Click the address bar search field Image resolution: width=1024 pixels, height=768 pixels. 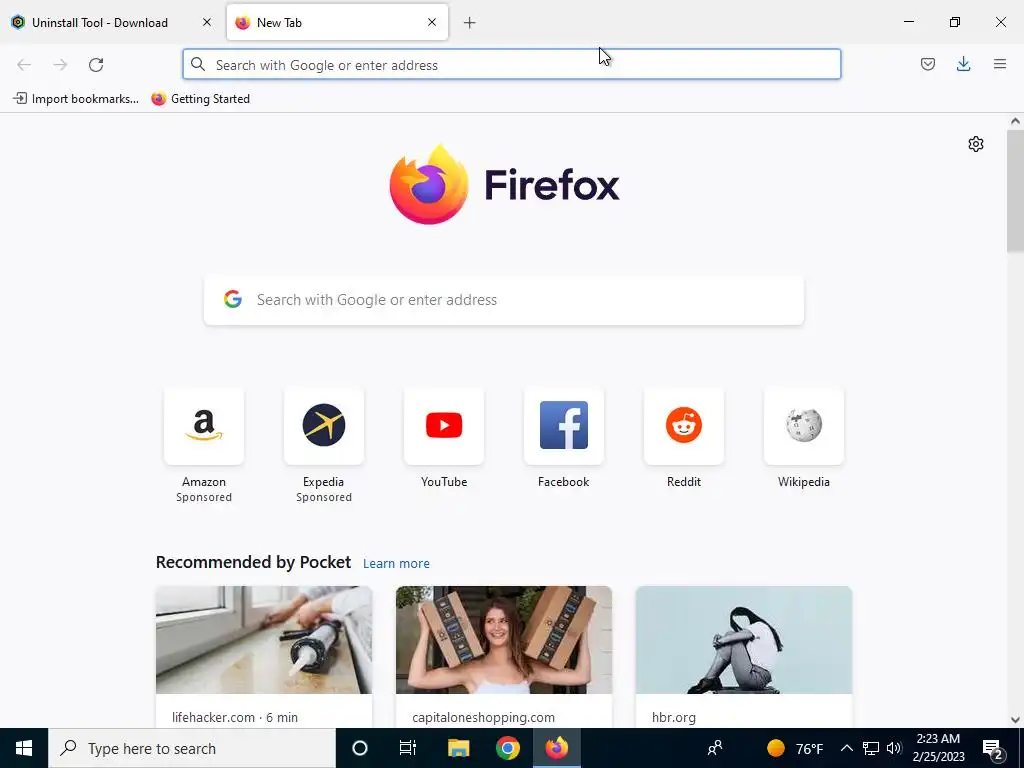(x=511, y=65)
